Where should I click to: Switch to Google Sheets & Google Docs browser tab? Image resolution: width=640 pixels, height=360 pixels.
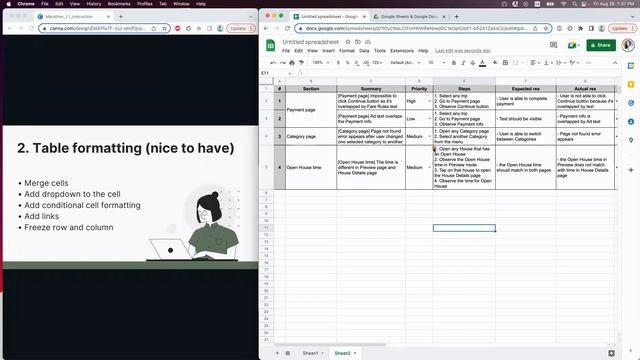(x=409, y=17)
